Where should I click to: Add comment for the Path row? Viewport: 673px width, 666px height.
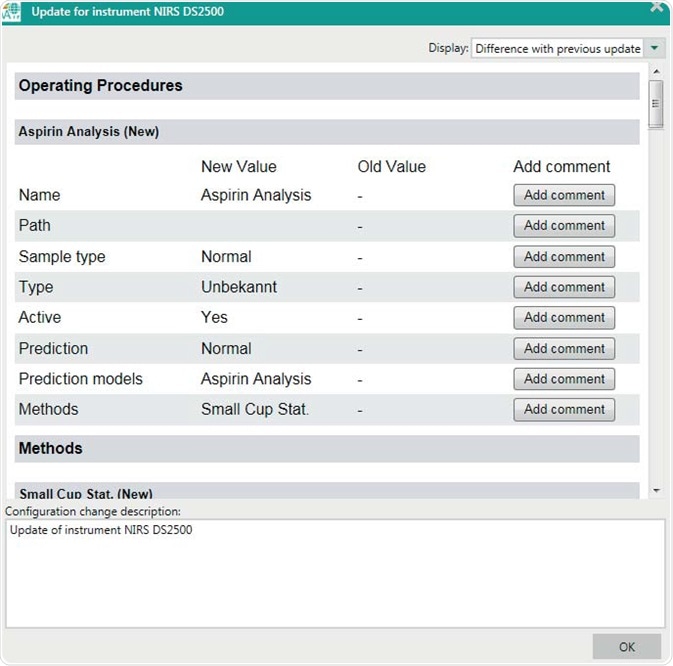(564, 226)
